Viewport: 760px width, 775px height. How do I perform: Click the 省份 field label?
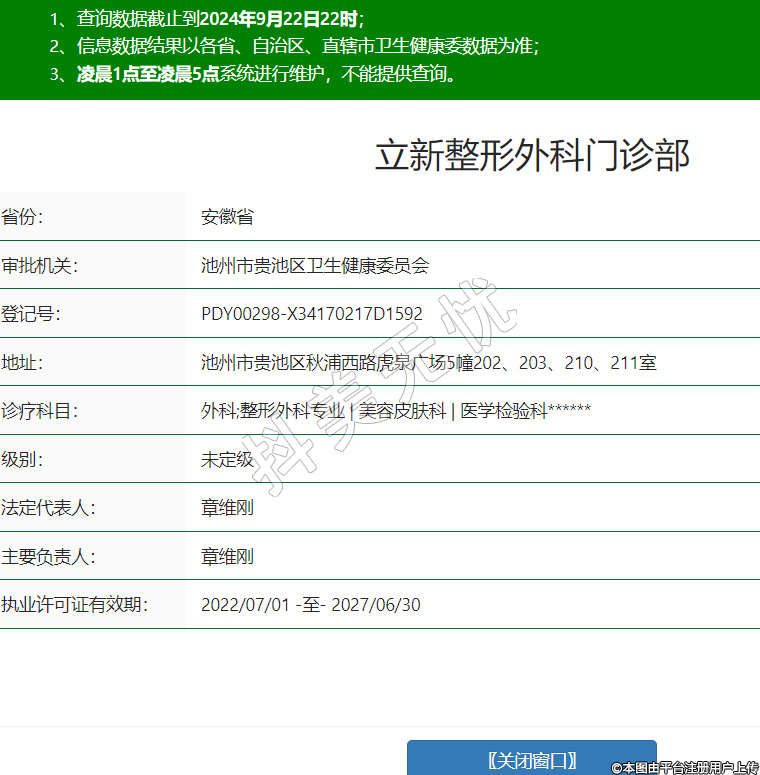22,217
